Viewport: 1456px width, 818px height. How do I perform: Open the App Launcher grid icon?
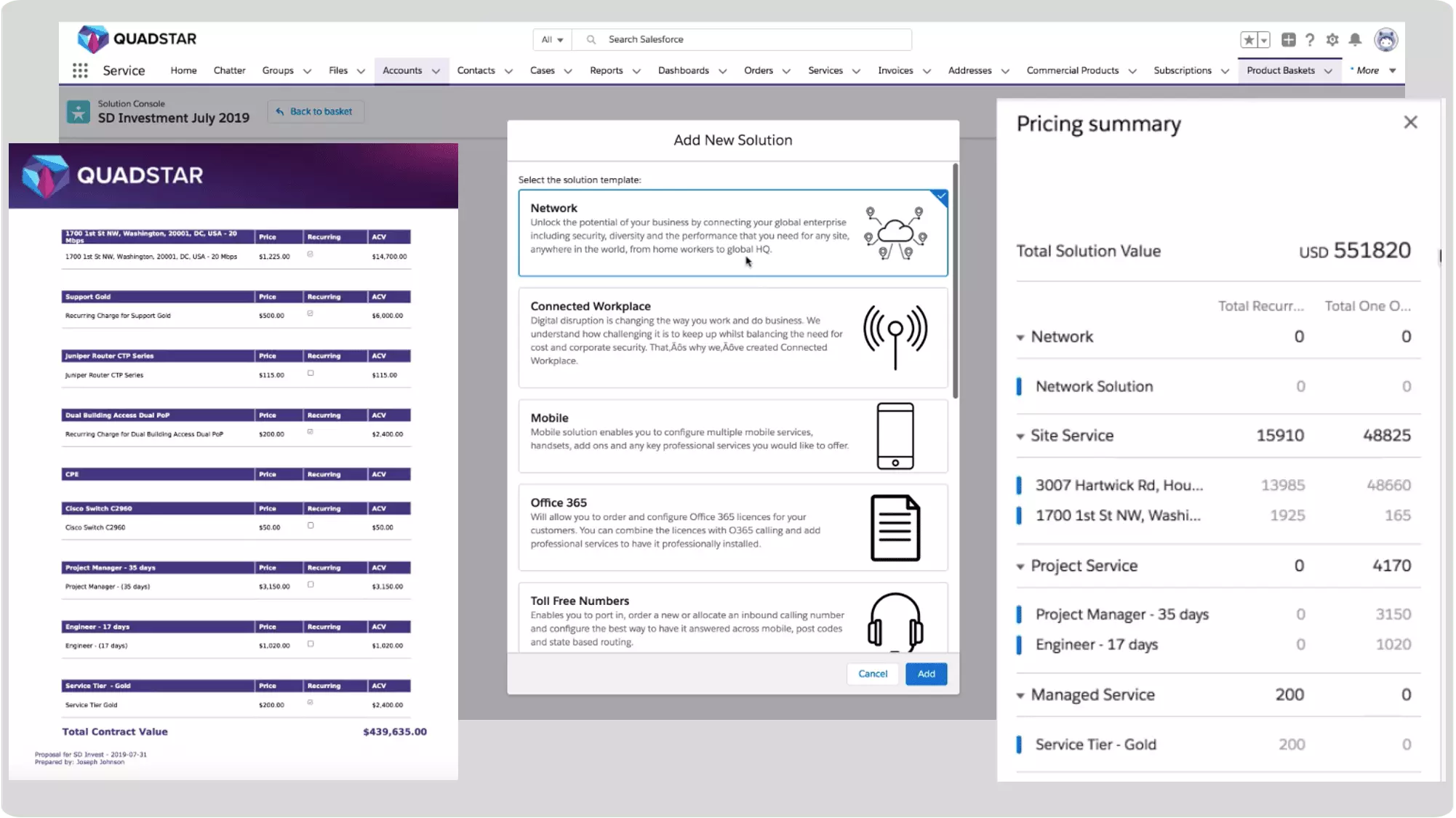[80, 71]
